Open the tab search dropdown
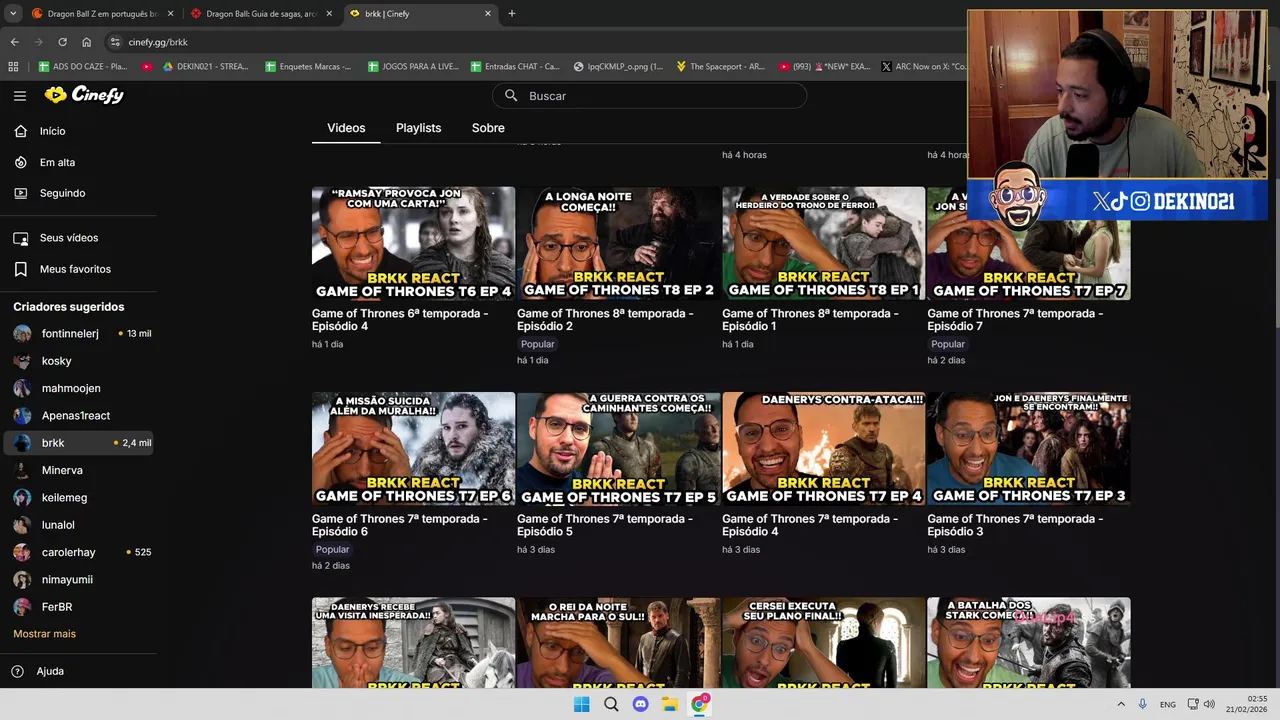1280x720 pixels. pos(13,14)
